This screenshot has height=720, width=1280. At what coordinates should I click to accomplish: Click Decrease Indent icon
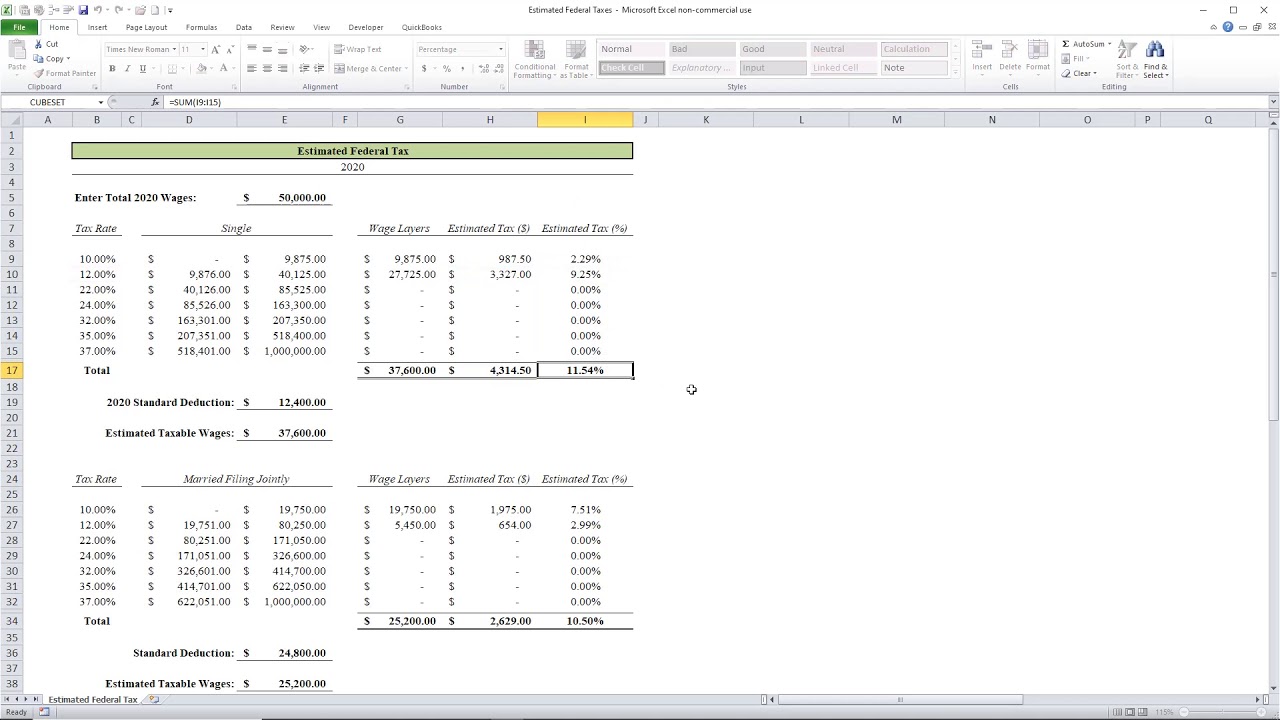point(304,68)
